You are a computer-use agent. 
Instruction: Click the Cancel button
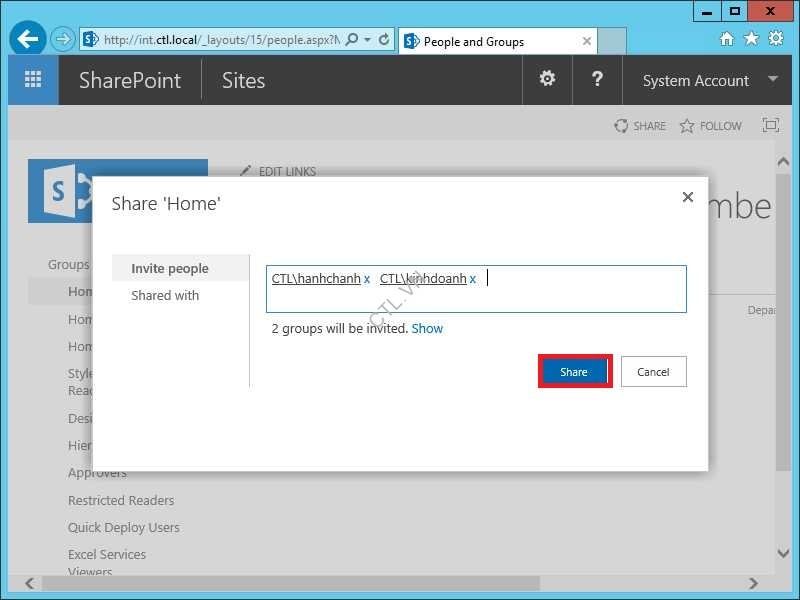coord(653,372)
